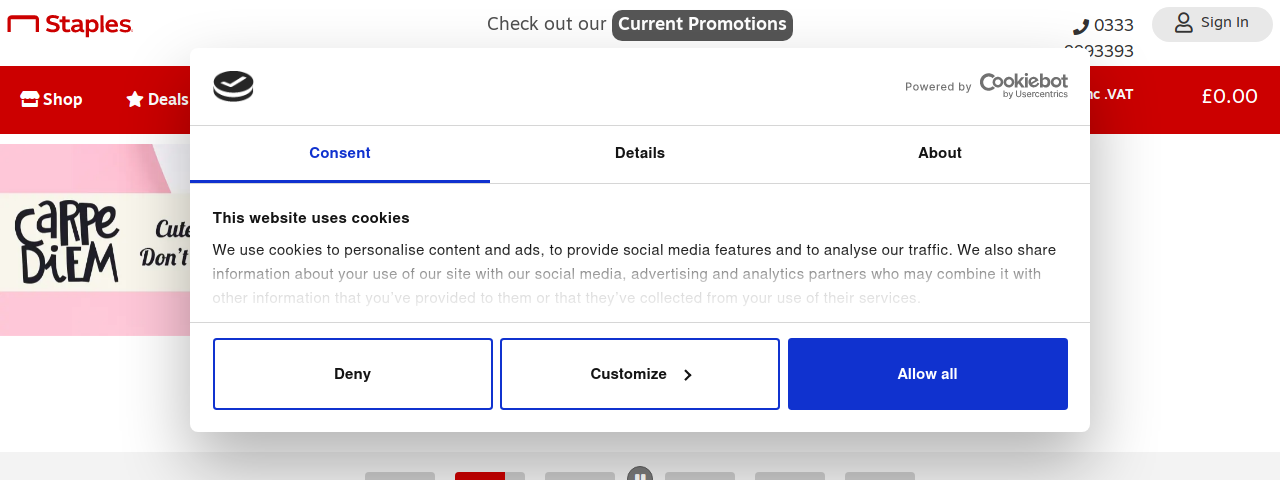
Task: Open the Cookiebot by Usercentrics logo link
Action: pos(1023,86)
